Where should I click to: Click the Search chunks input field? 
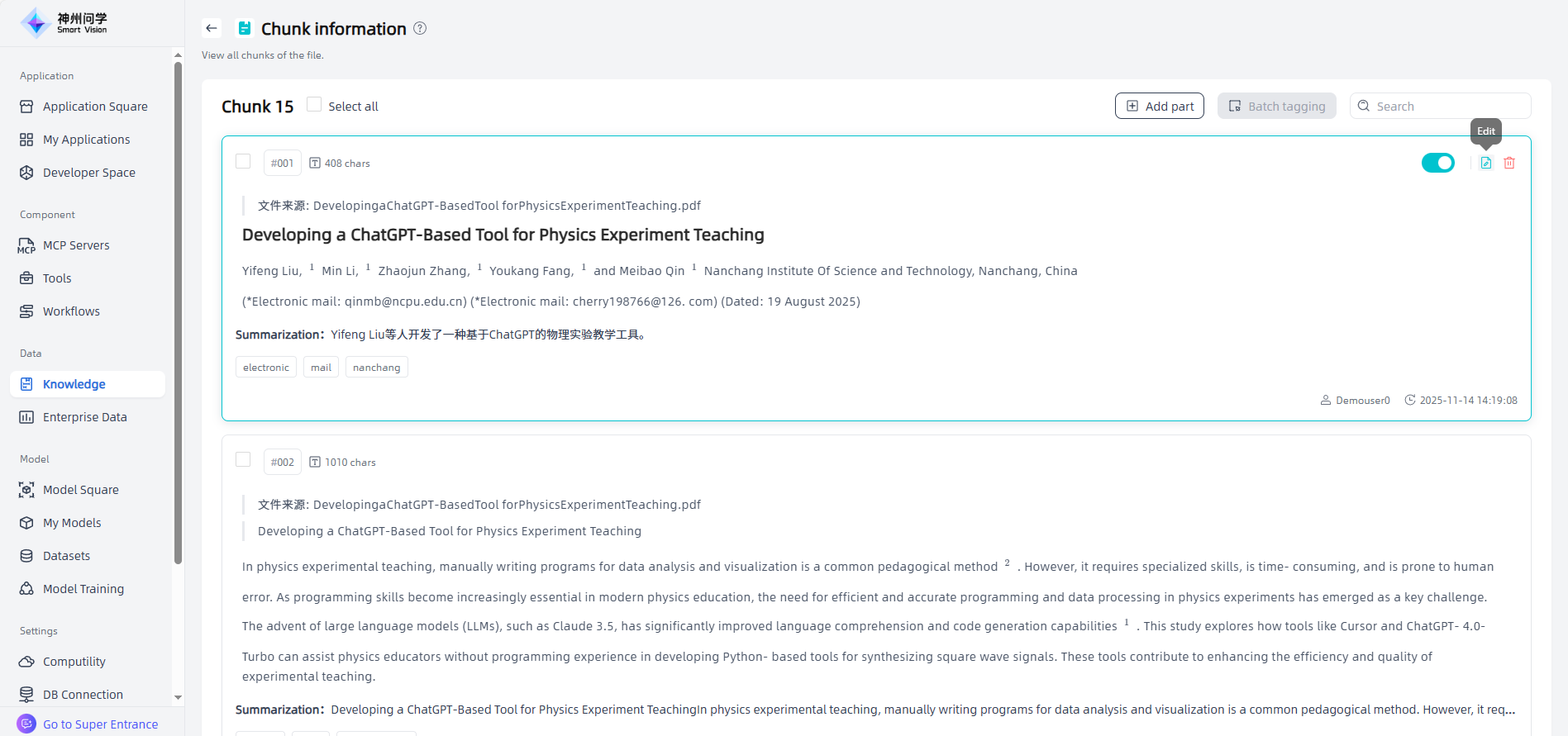pyautogui.click(x=1446, y=106)
